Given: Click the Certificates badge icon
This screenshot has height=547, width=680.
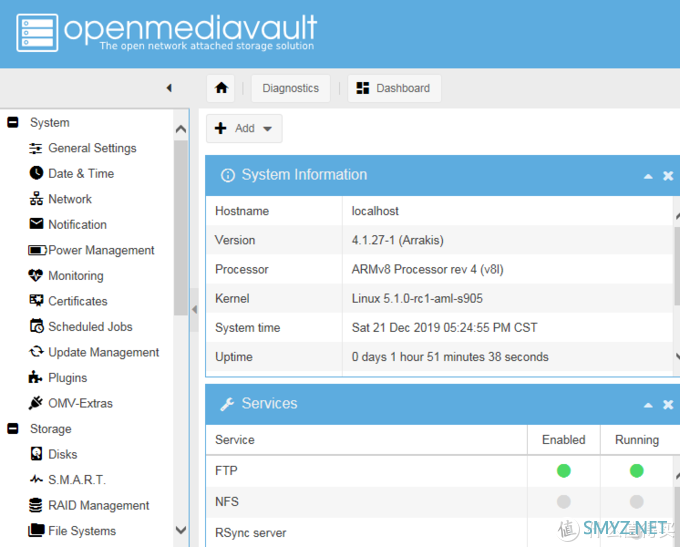Looking at the screenshot, I should point(36,300).
